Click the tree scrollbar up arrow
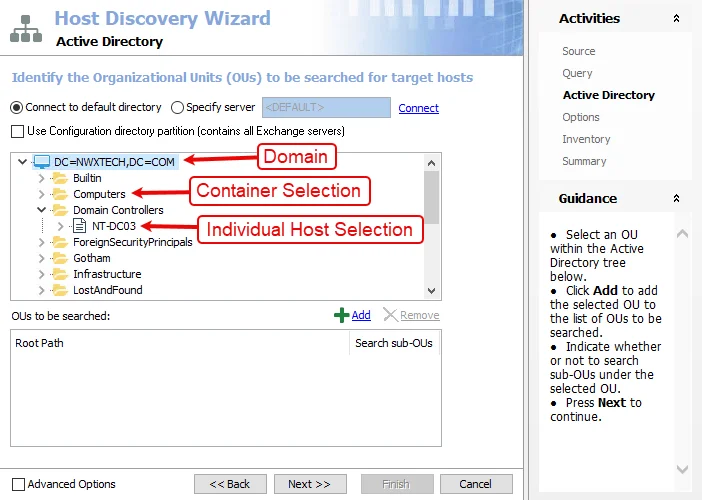This screenshot has height=500, width=702. pyautogui.click(x=432, y=163)
